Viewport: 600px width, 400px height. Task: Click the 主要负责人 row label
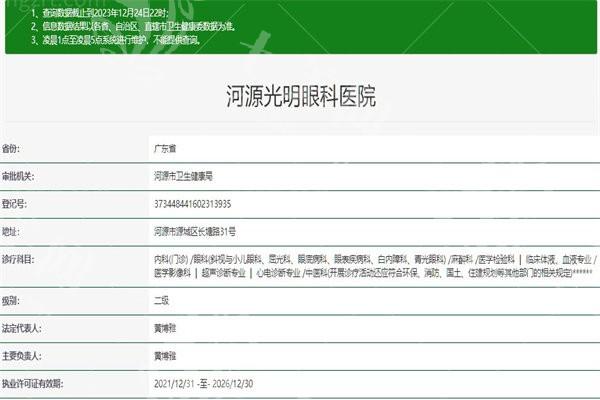click(x=21, y=353)
